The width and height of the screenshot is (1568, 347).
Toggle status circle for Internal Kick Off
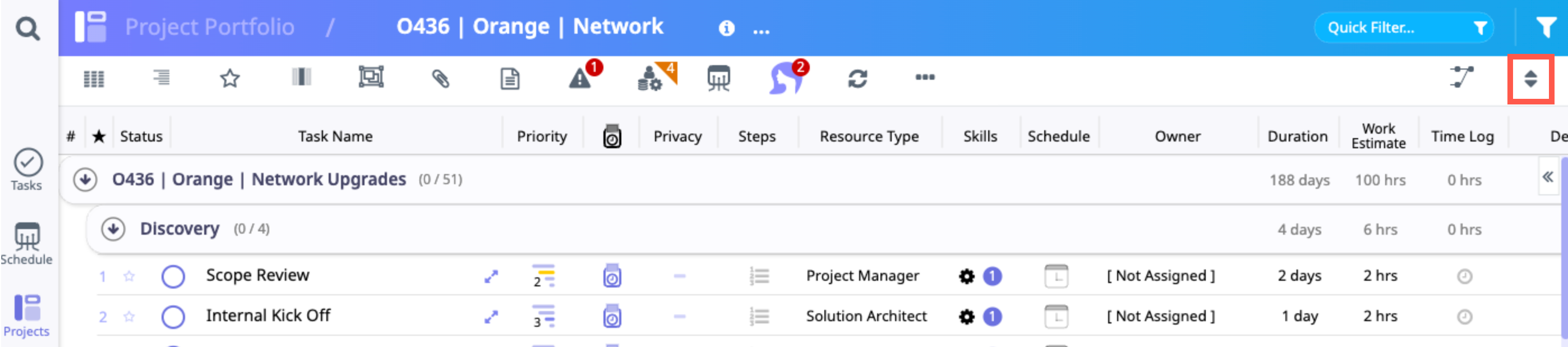click(173, 317)
